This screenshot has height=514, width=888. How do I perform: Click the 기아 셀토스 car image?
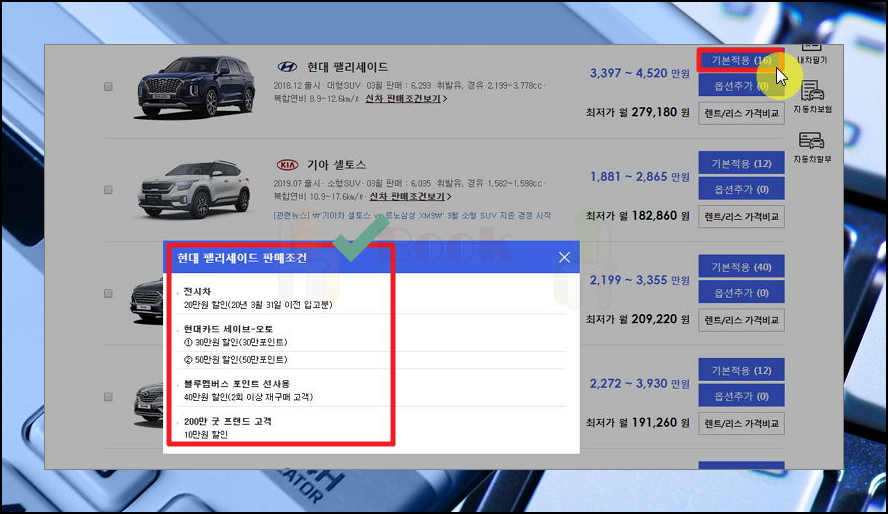click(194, 189)
